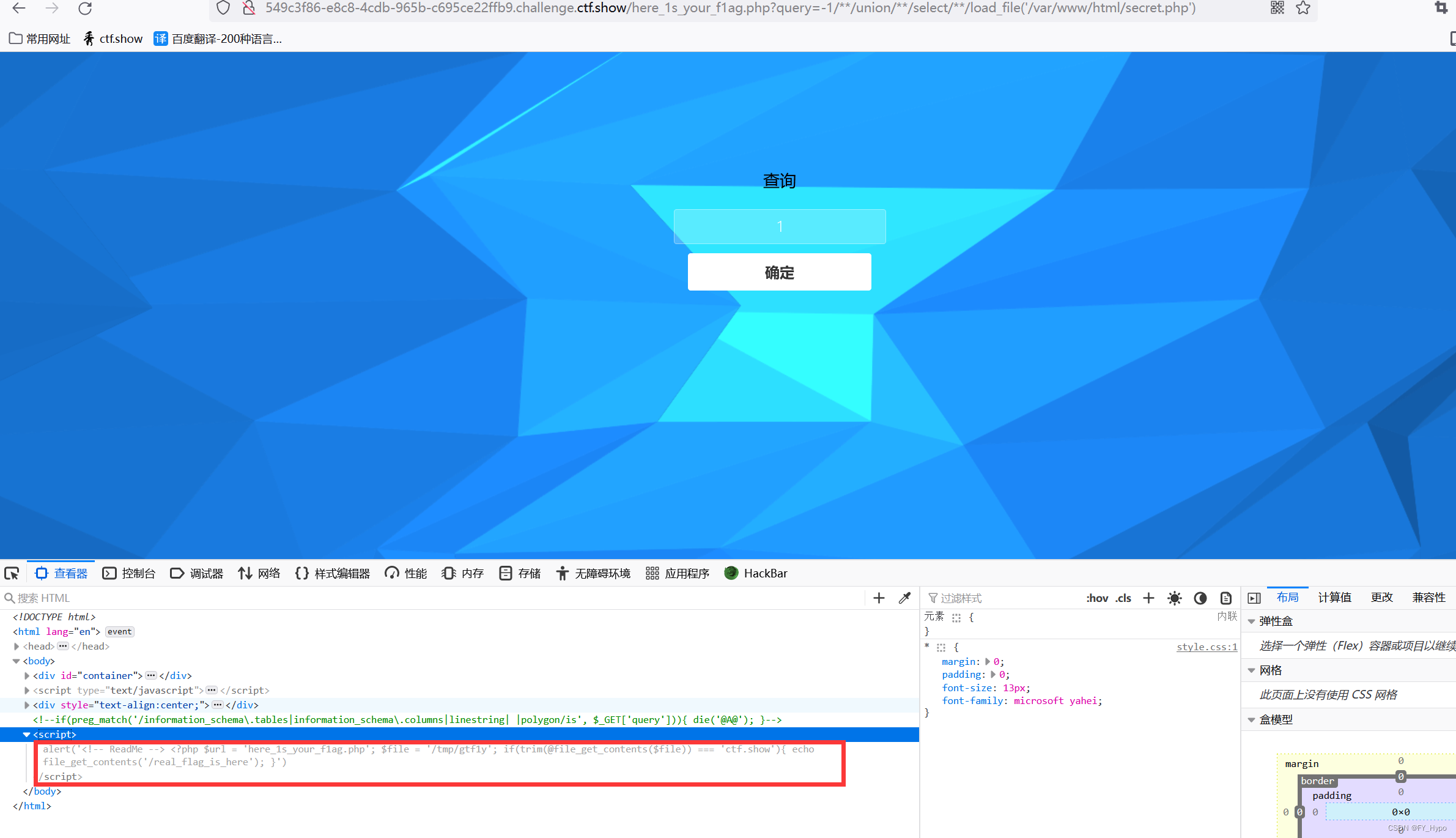Image resolution: width=1456 pixels, height=838 pixels.
Task: Click the font-family microsoft yahei value
Action: pos(1056,701)
